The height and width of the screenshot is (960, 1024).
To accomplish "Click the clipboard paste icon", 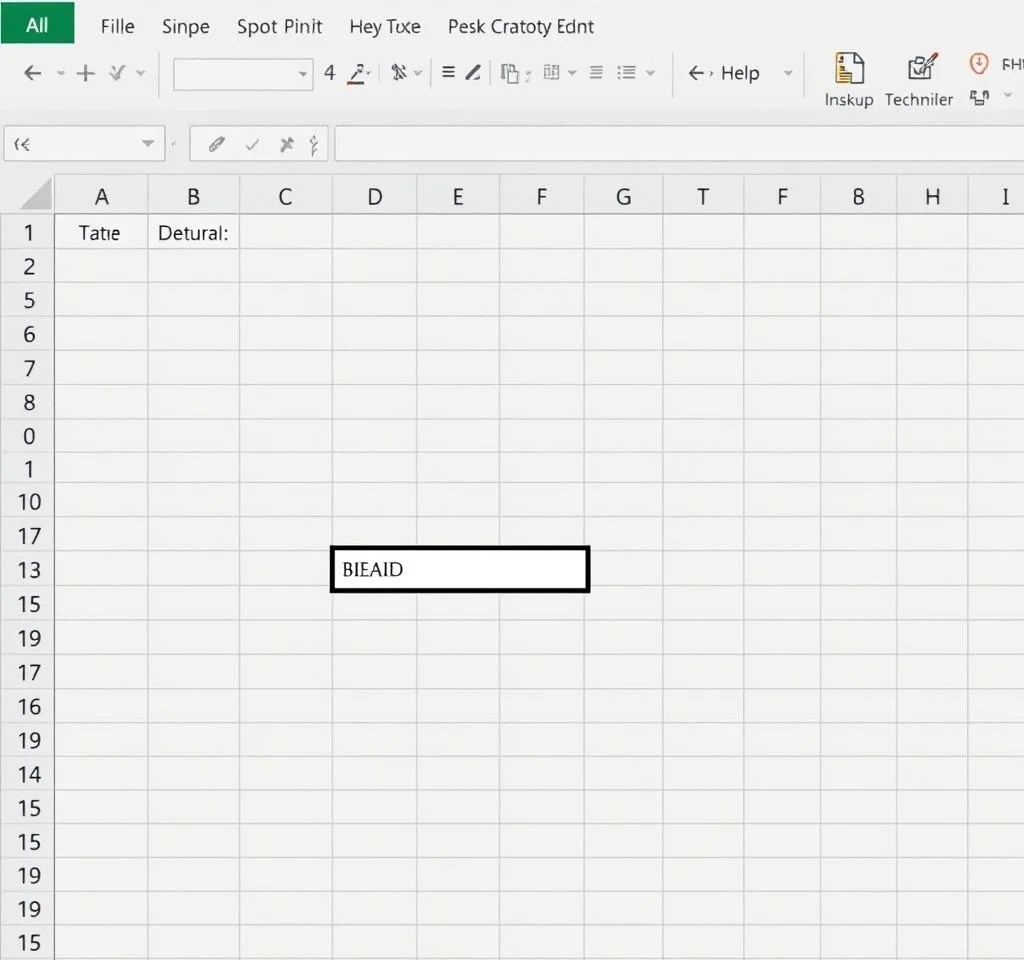I will coord(509,73).
